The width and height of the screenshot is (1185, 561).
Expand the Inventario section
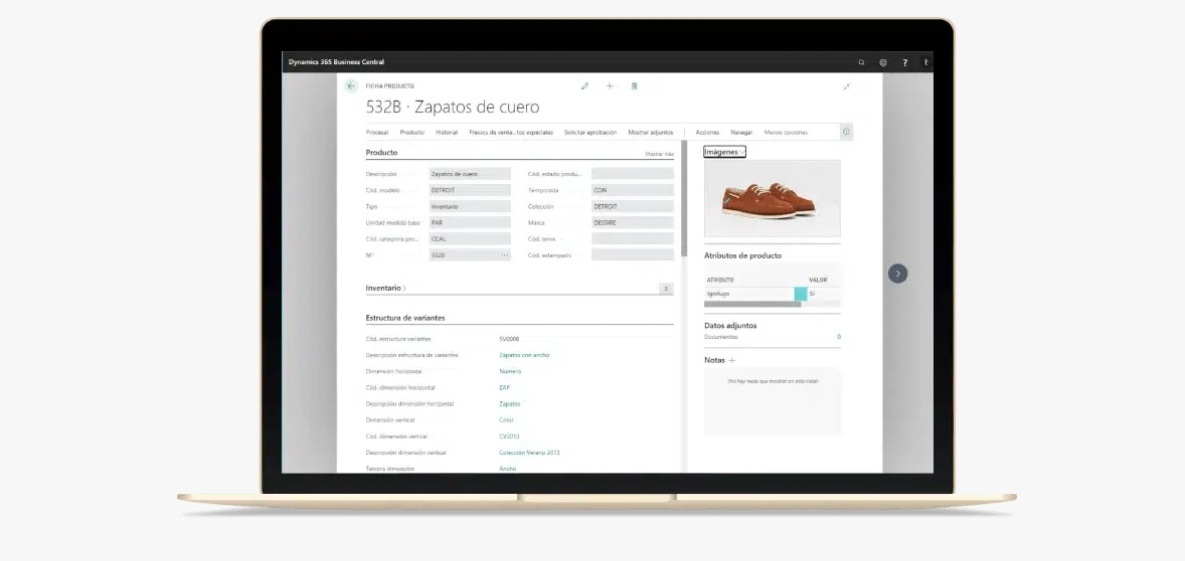[x=385, y=288]
